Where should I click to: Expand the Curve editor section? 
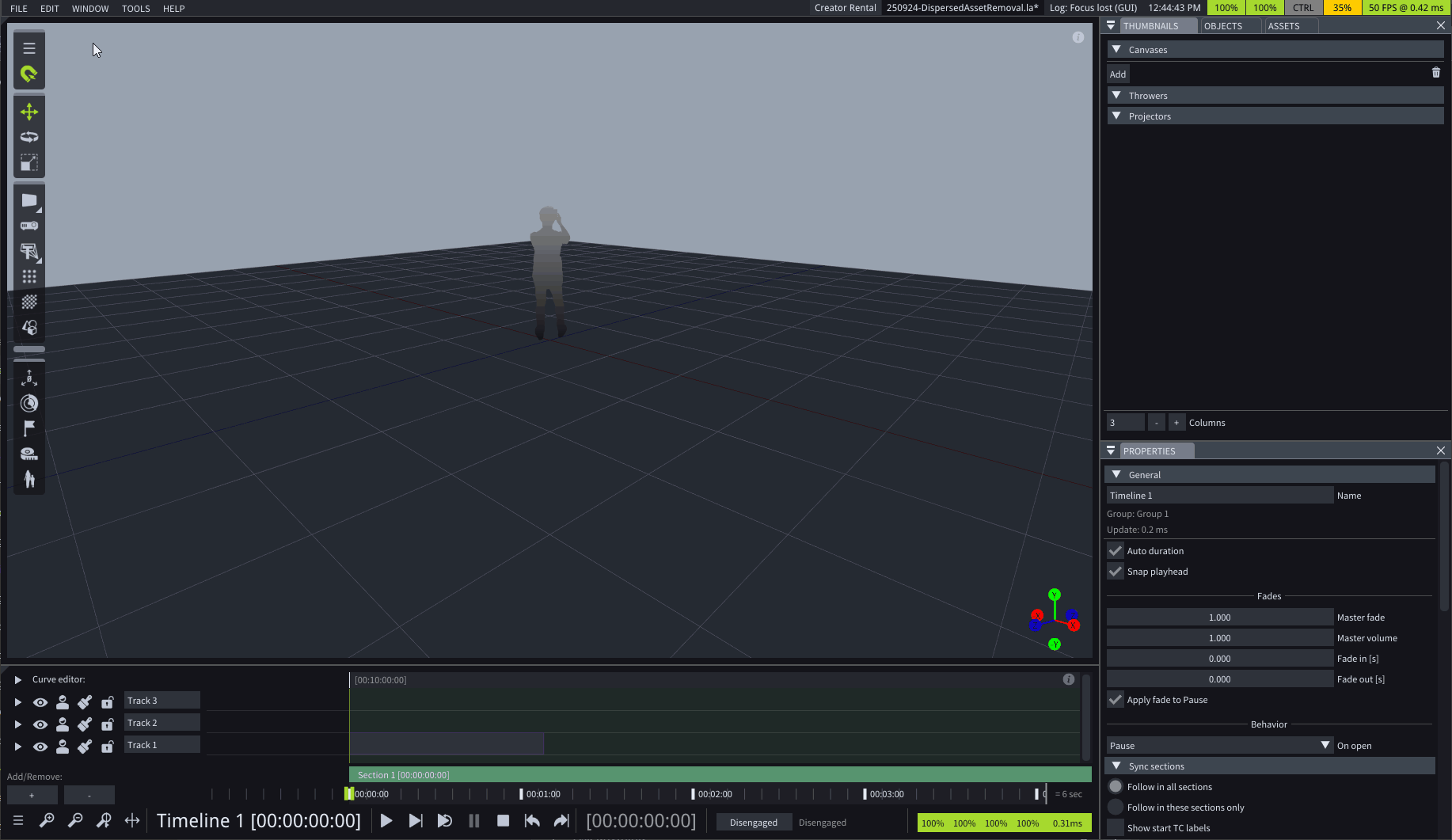tap(18, 679)
